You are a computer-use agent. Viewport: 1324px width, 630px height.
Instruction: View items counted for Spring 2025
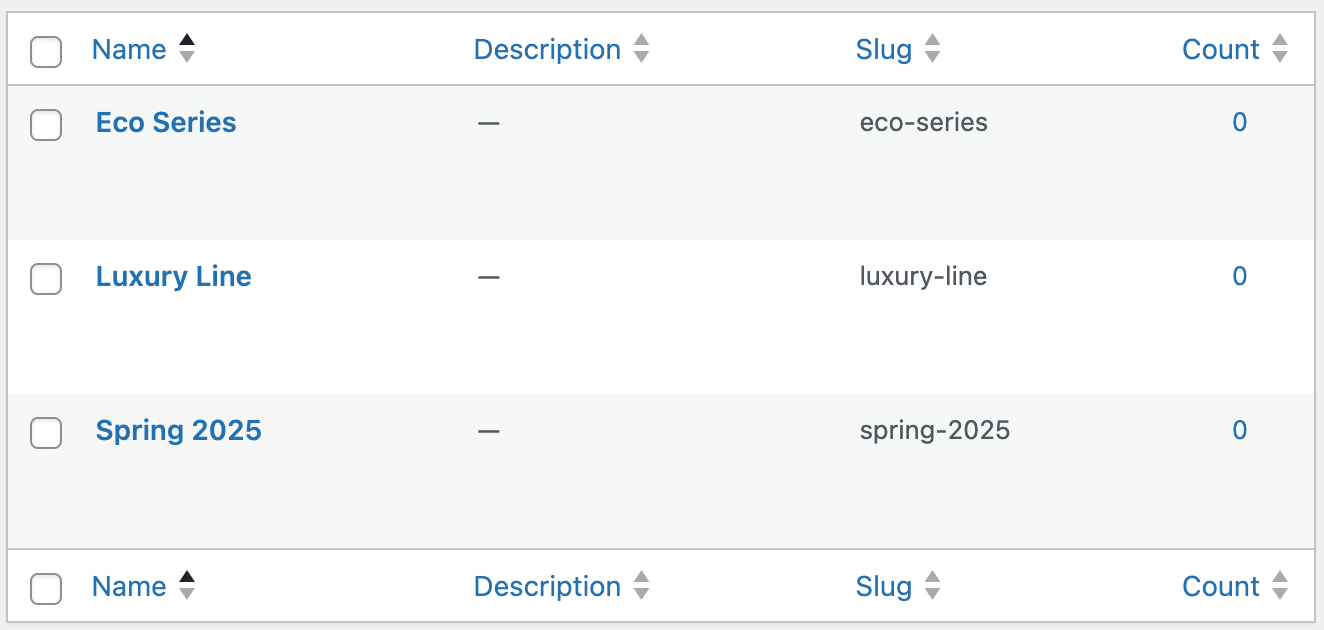1239,431
